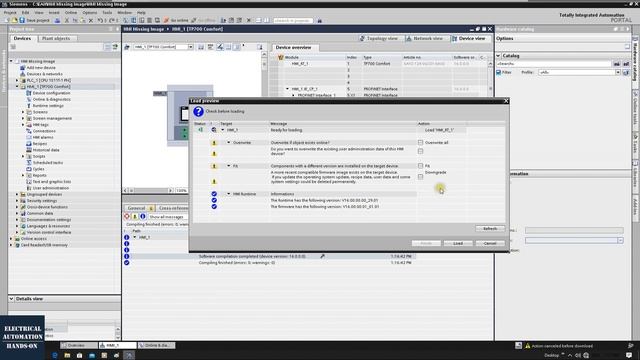Open the device selector dropdown in device view
This screenshot has height=360, width=640.
coord(191,47)
